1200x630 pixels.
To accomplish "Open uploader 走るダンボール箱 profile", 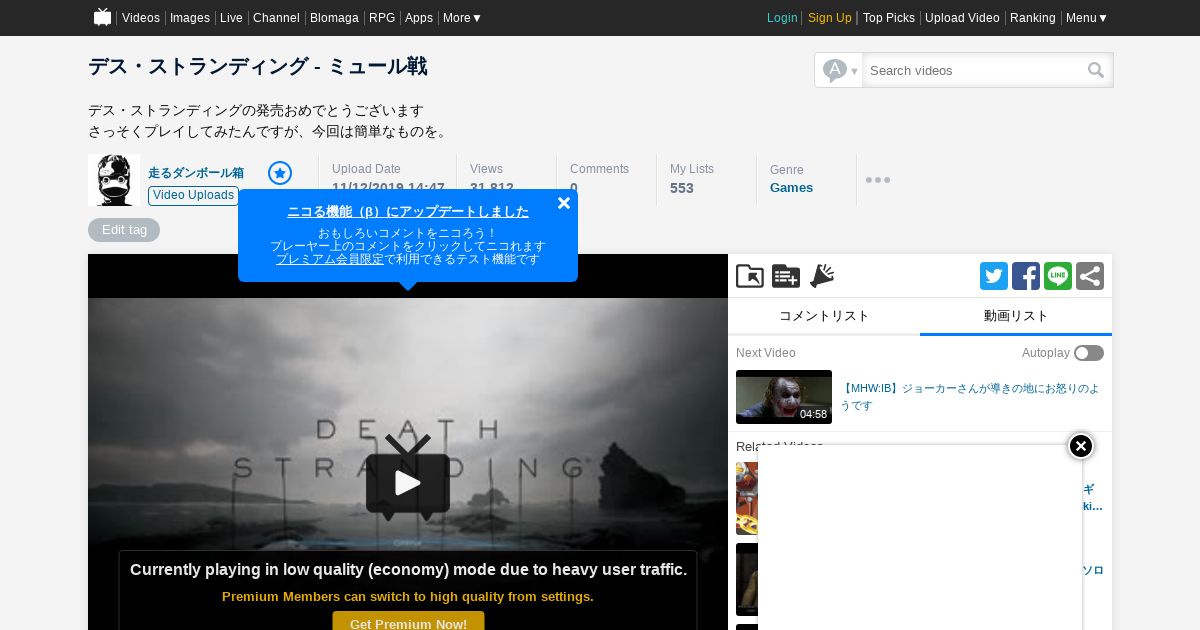I will pos(196,173).
